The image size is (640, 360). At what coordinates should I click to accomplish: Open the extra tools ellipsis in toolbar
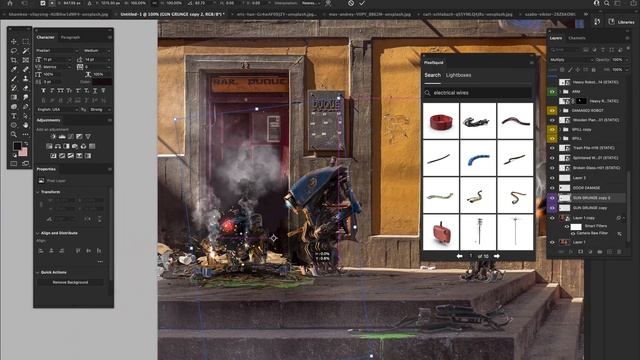[25, 134]
